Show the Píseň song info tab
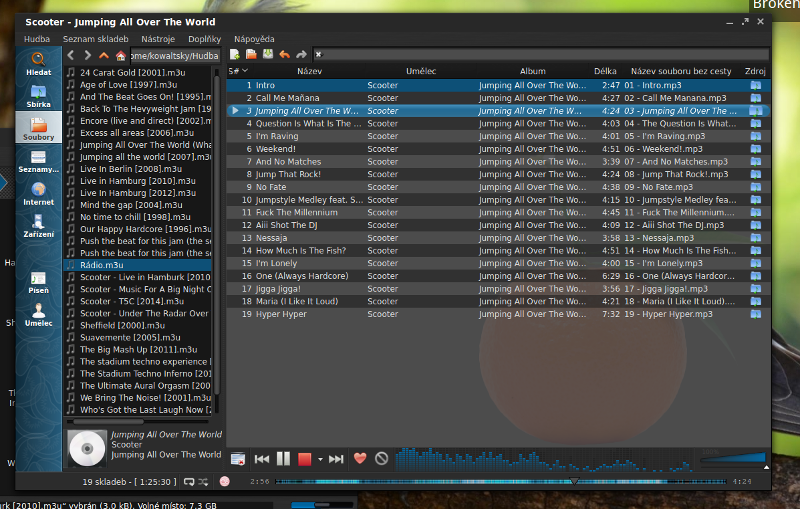Screen dimensions: 800x509 click(38, 282)
